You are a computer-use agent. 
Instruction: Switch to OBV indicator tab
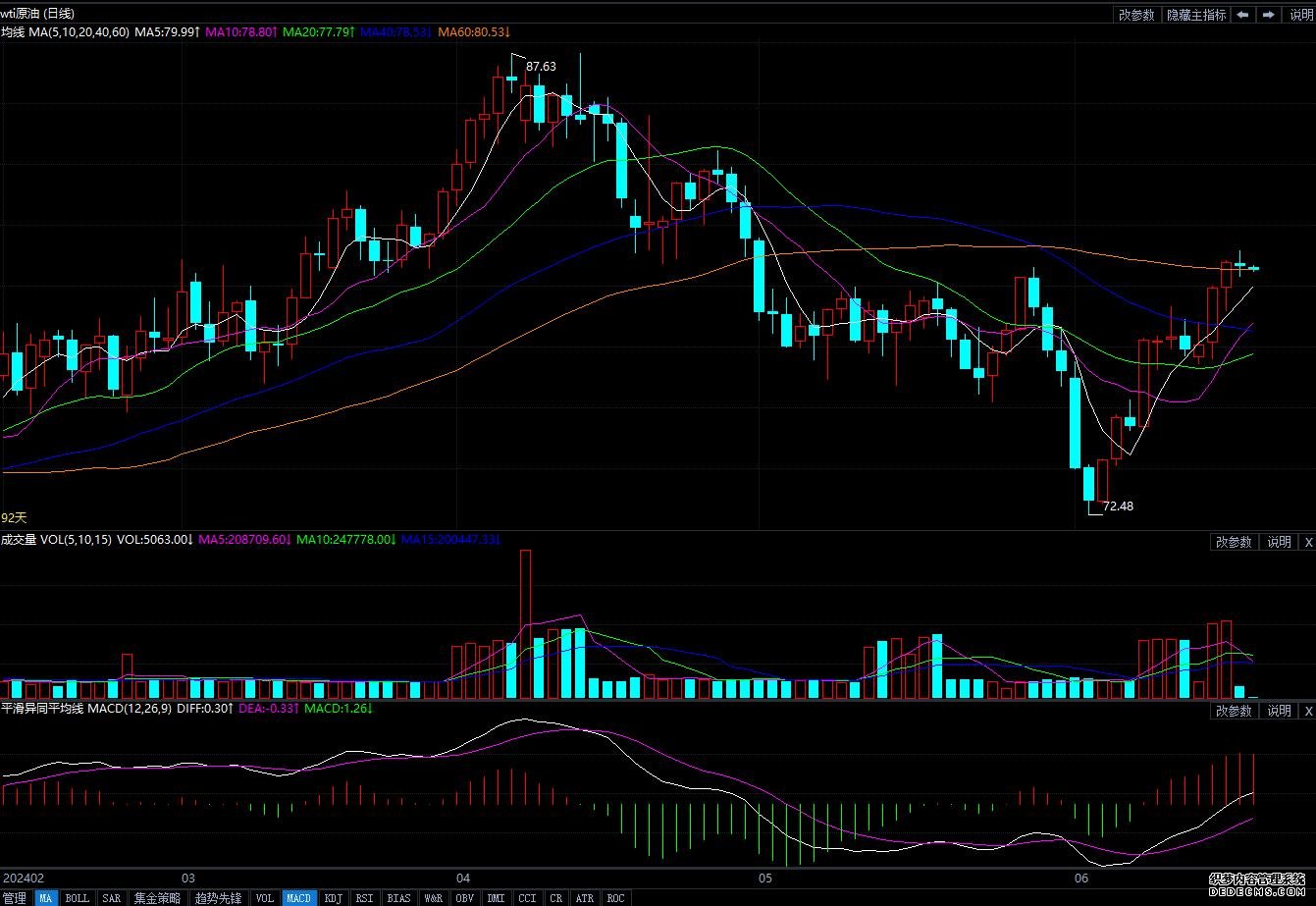[x=465, y=898]
